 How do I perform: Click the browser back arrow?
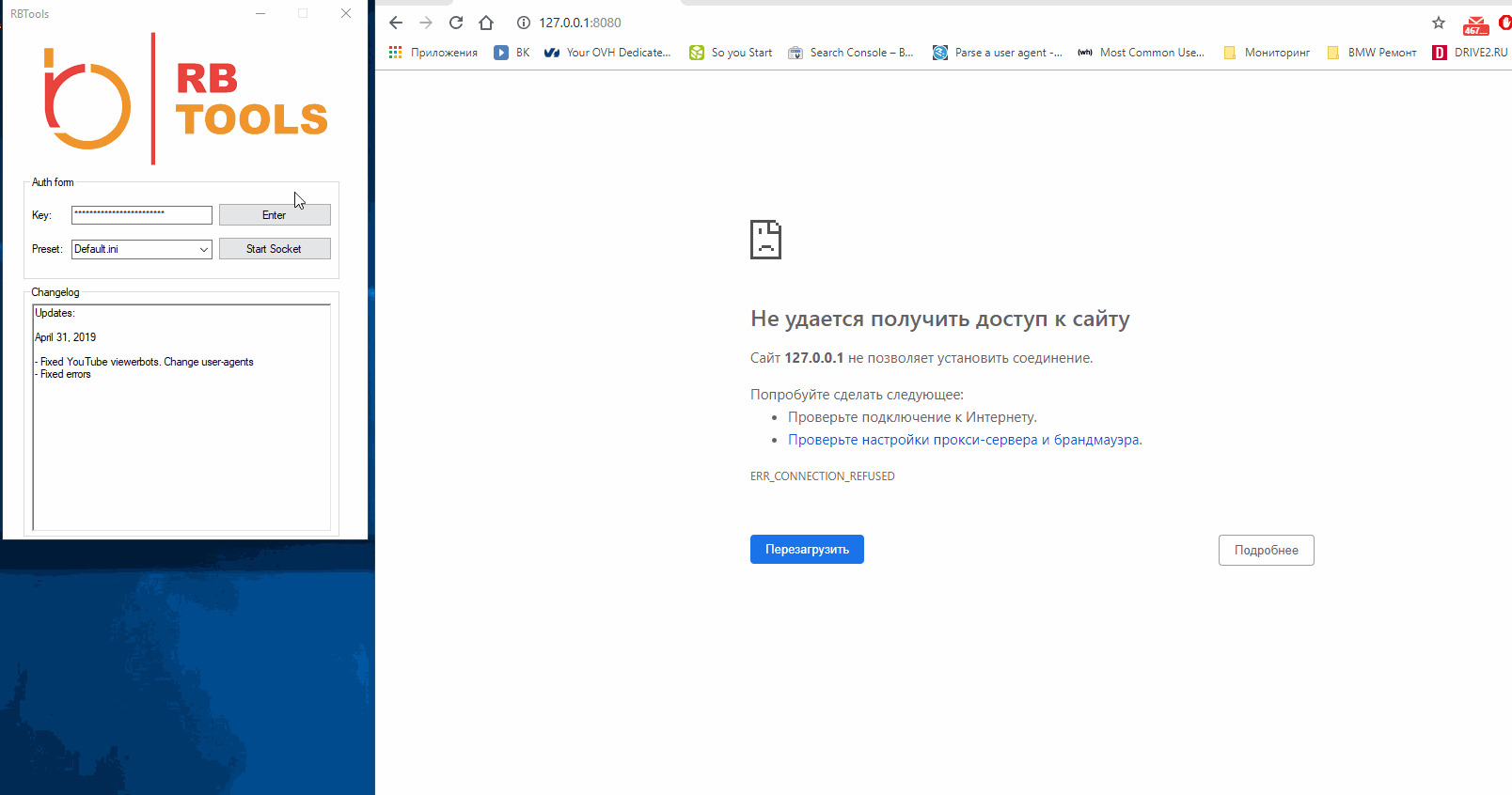pyautogui.click(x=396, y=23)
